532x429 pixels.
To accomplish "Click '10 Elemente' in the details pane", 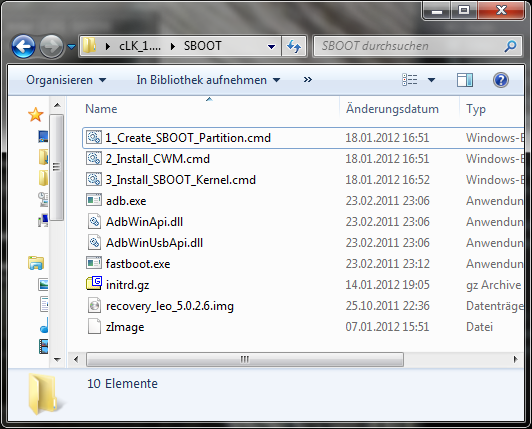I will pyautogui.click(x=122, y=384).
